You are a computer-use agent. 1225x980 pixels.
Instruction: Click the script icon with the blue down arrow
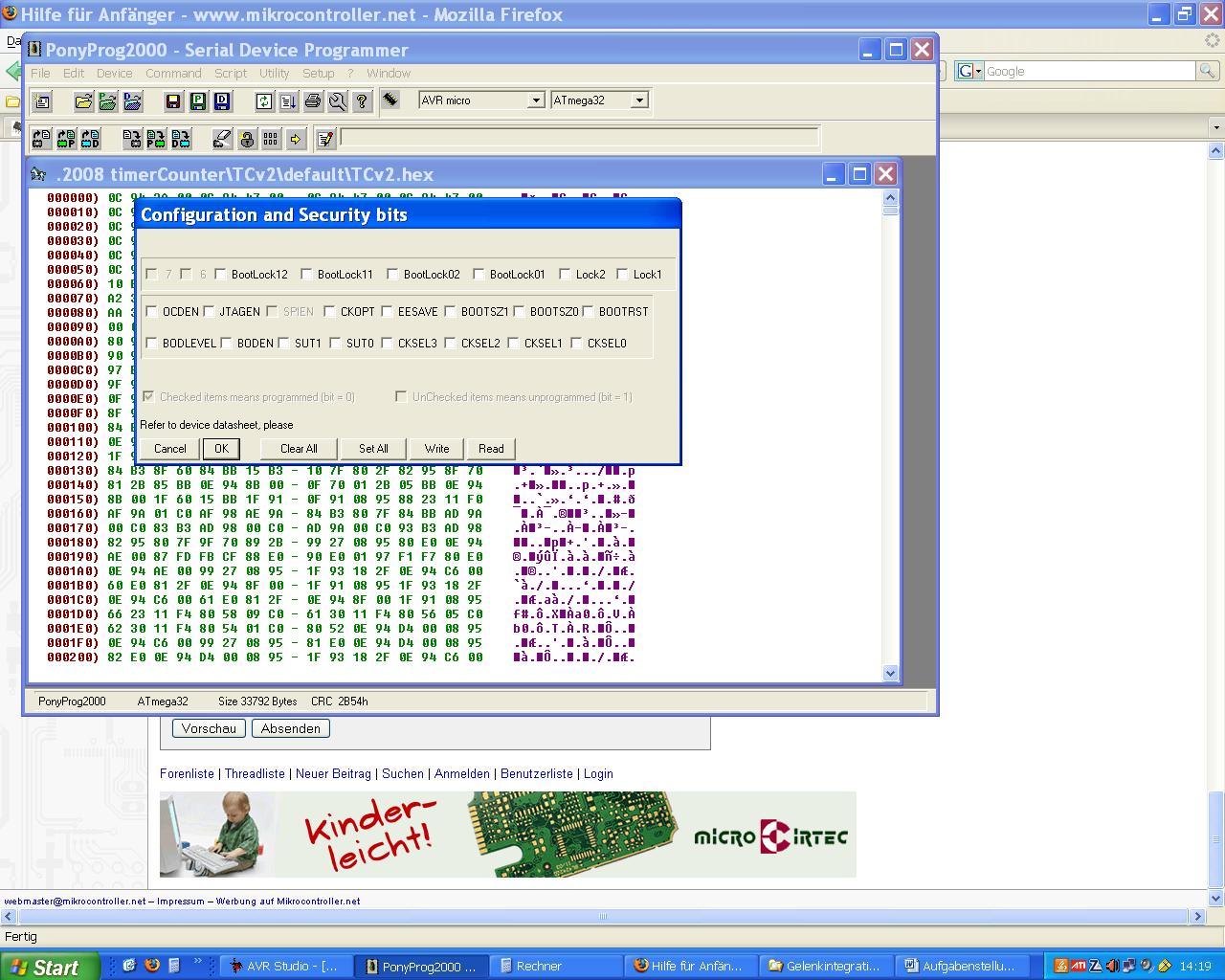coord(288,101)
